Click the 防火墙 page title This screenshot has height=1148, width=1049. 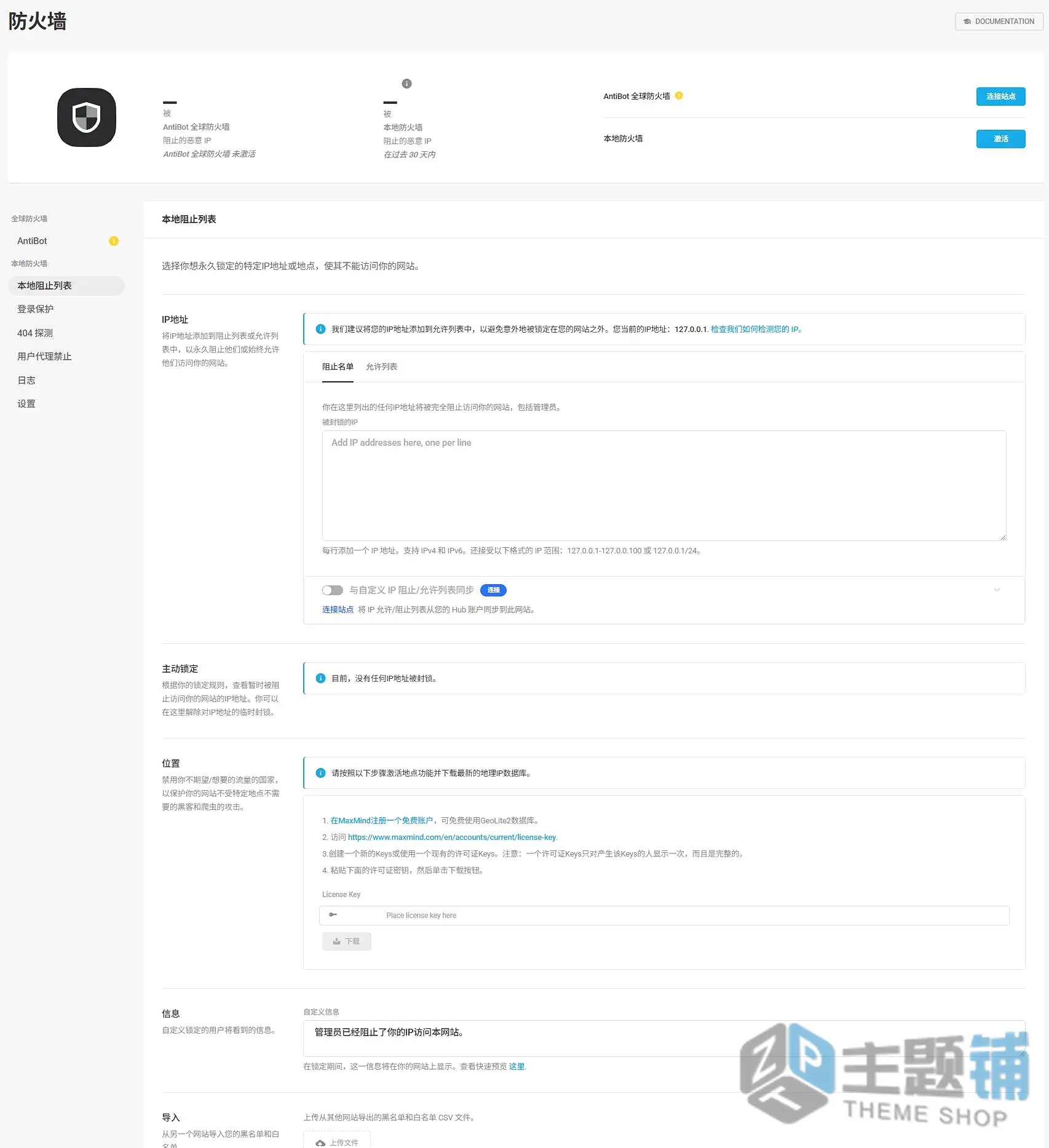[x=37, y=22]
